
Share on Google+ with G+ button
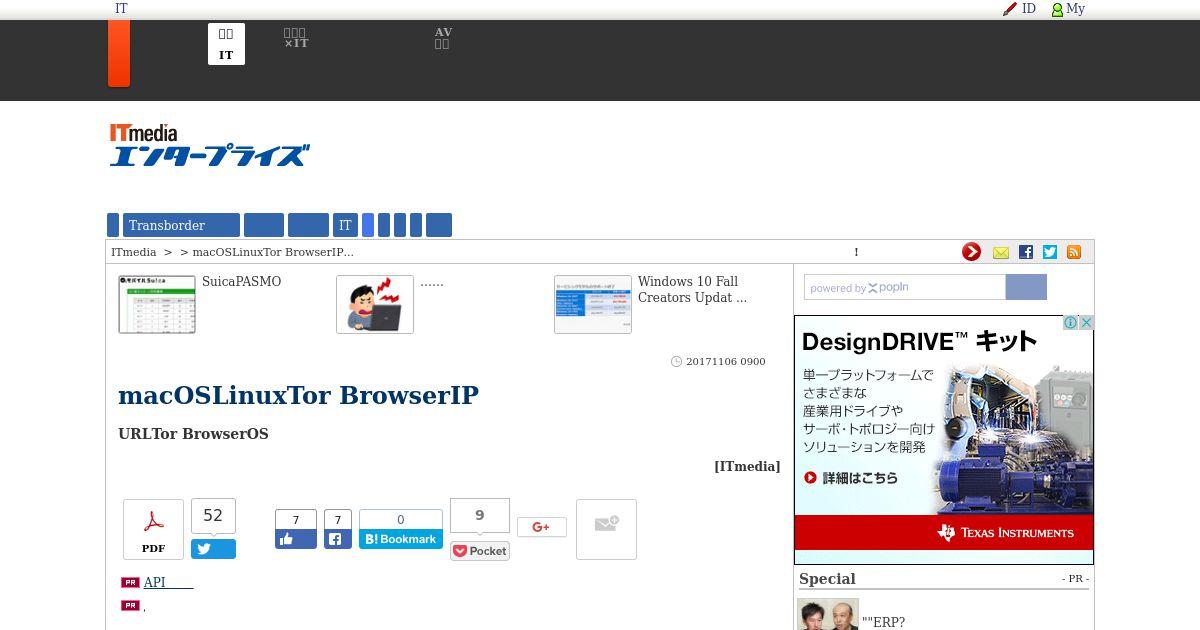[542, 527]
